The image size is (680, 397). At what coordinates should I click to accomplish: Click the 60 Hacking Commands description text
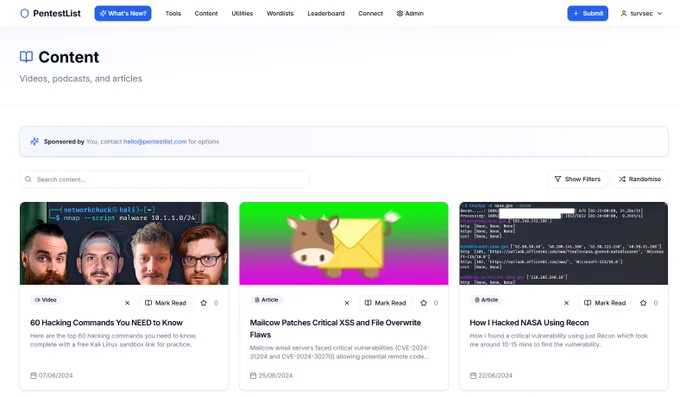[x=113, y=340]
